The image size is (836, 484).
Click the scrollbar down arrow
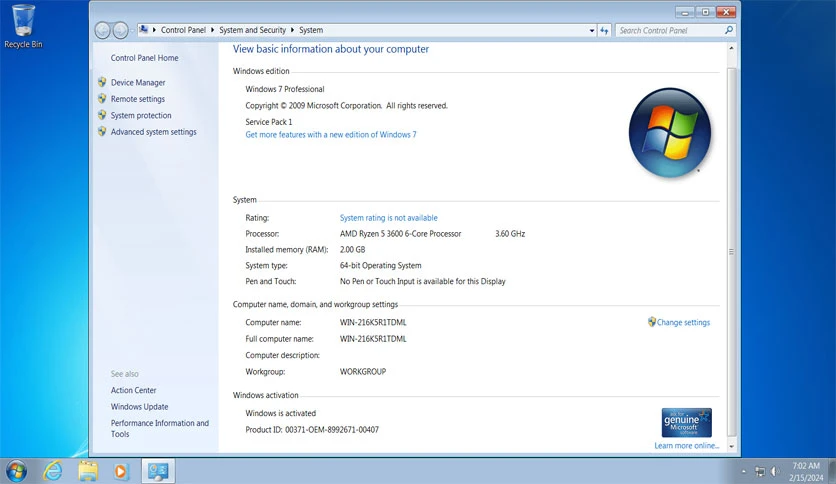pos(732,447)
